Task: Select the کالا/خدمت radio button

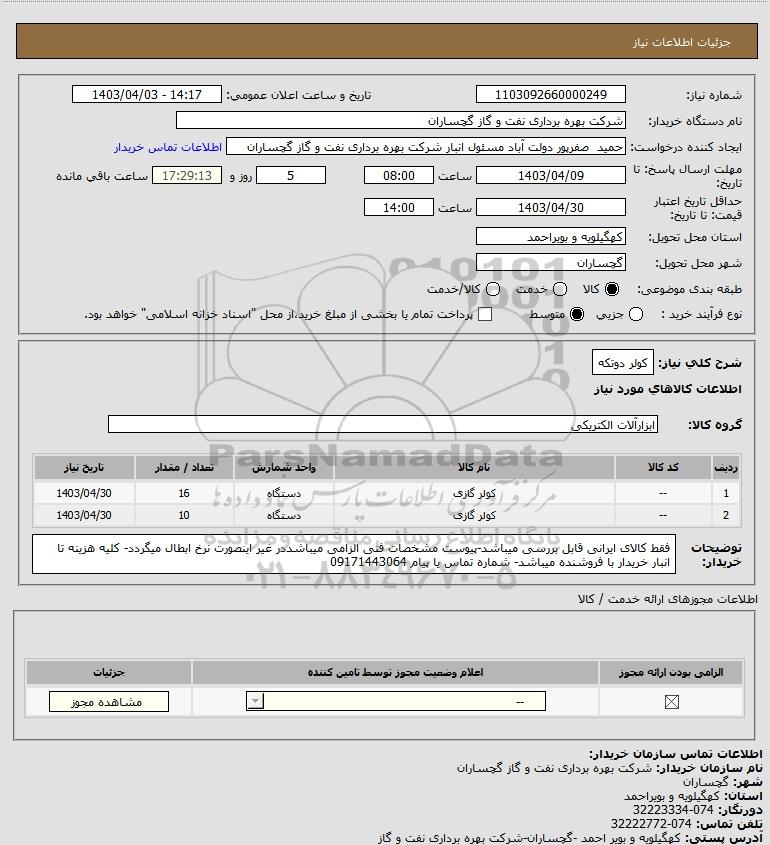Action: [x=492, y=289]
